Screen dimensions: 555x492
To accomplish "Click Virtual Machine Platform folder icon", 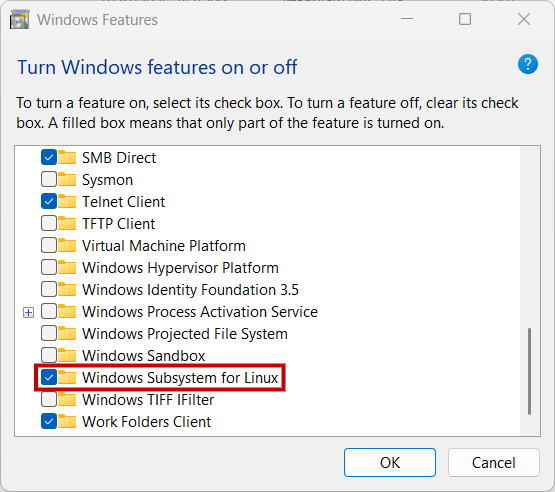I will (x=67, y=245).
